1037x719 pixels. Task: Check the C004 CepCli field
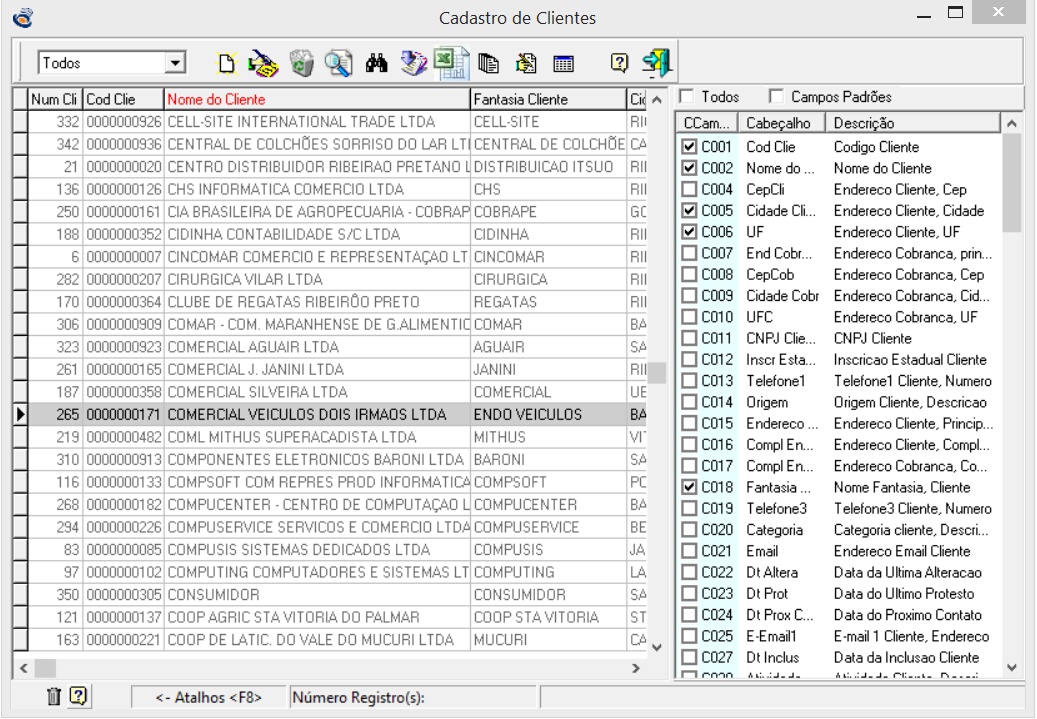click(689, 189)
